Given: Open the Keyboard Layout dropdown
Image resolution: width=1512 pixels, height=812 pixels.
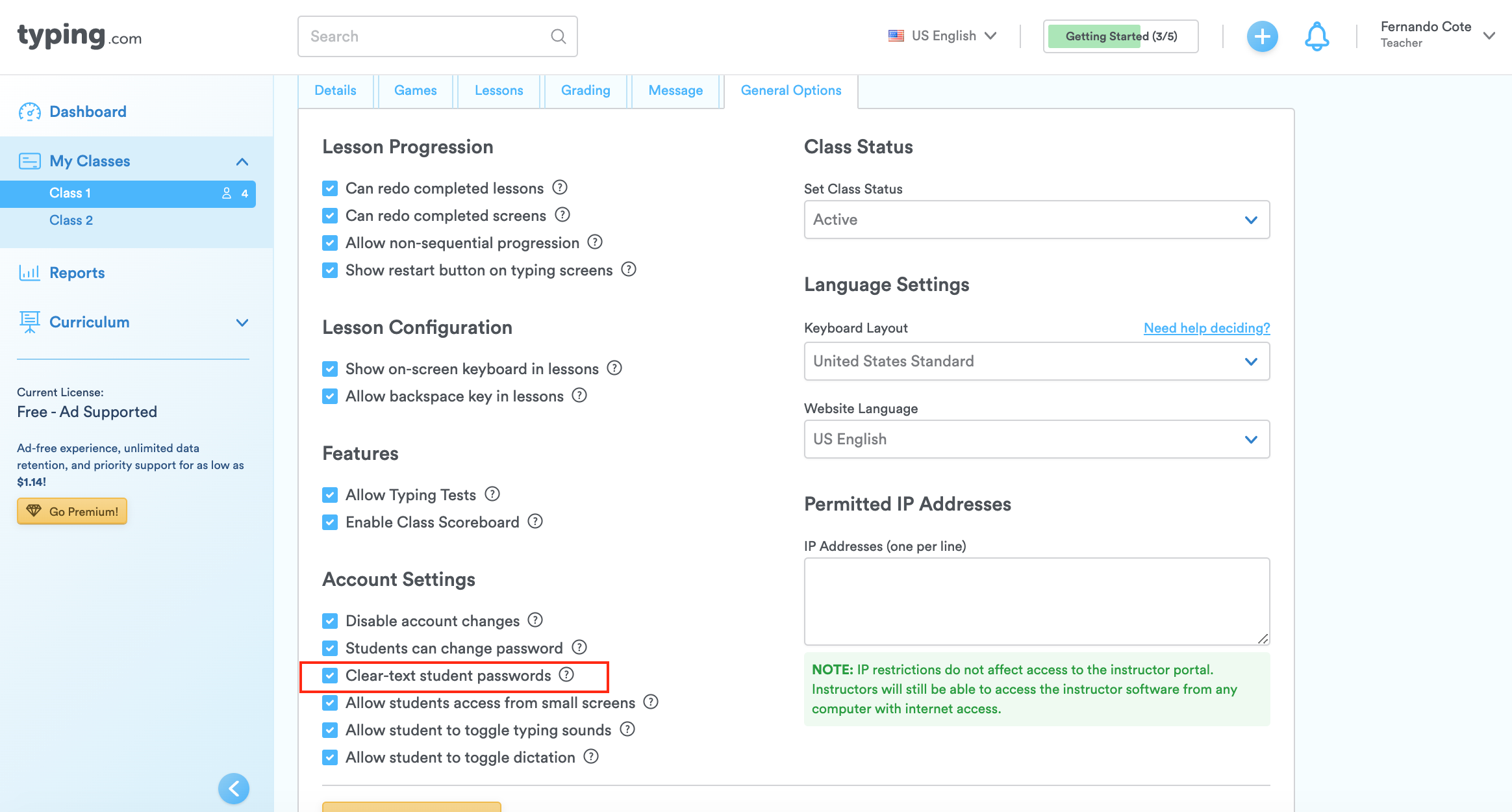Looking at the screenshot, I should coord(1036,361).
